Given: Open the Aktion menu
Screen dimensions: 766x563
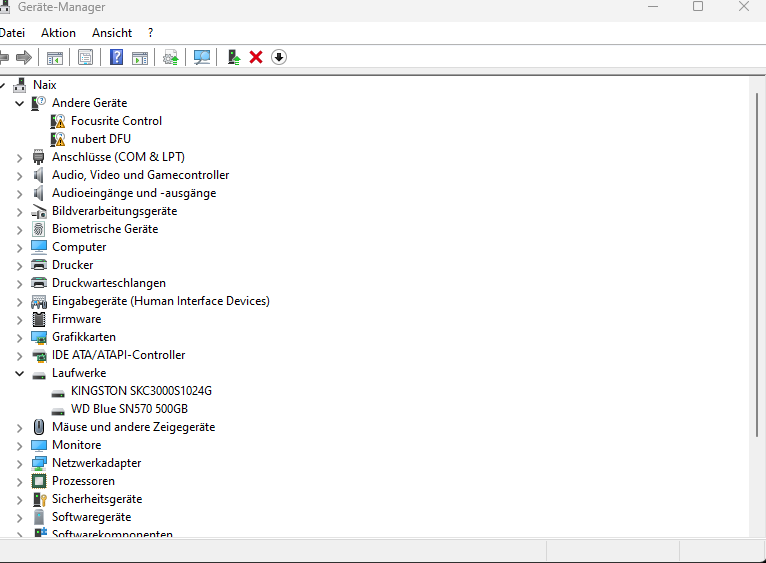Looking at the screenshot, I should [58, 33].
